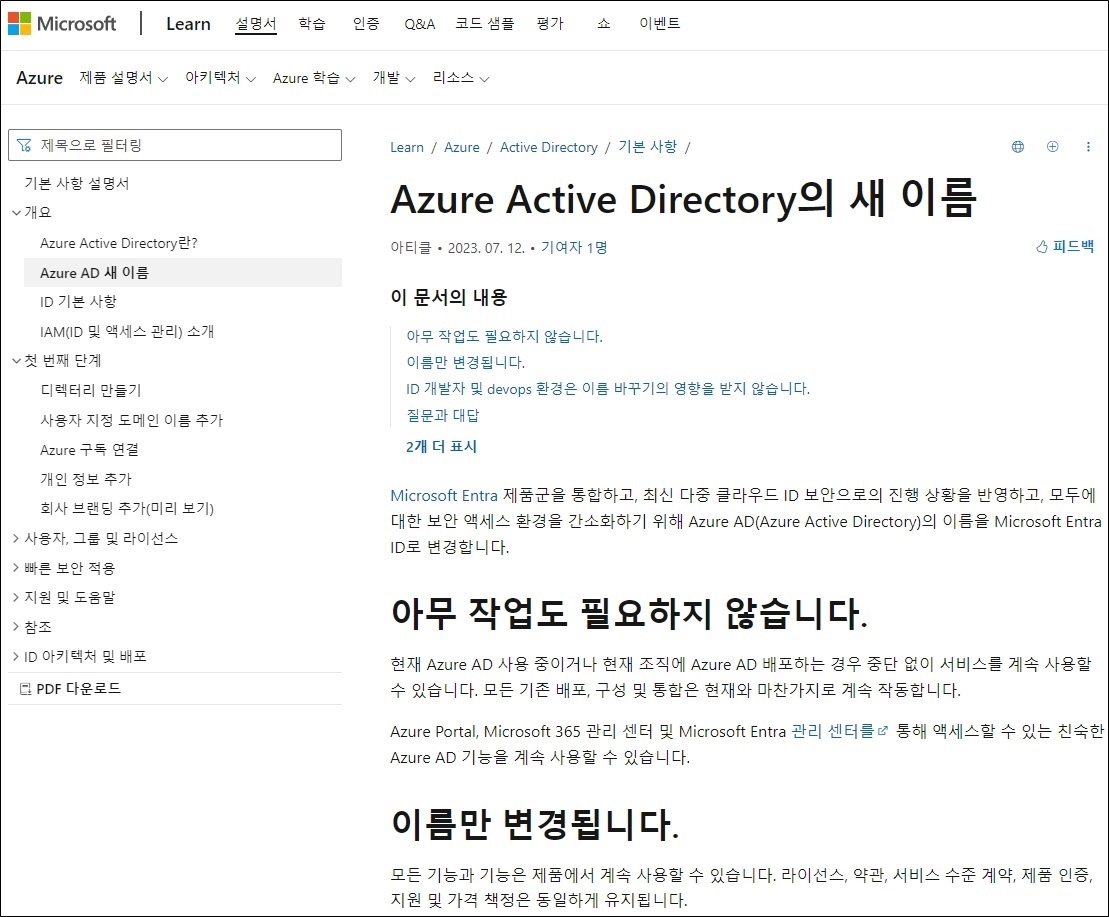Jump to 이름만 변경됩니다 contents link
The image size is (1109, 917).
(465, 363)
